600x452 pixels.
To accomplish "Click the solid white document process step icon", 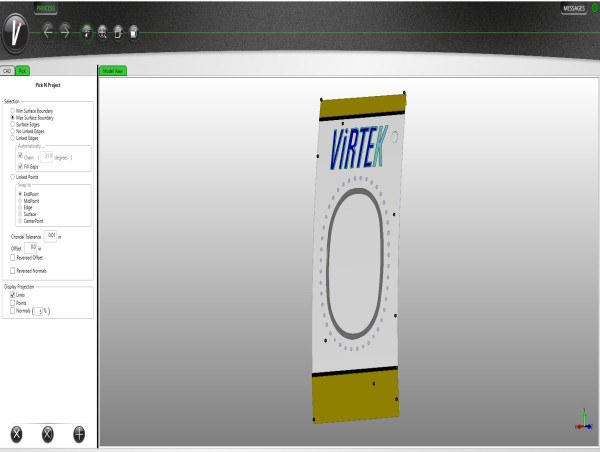I will coord(134,33).
